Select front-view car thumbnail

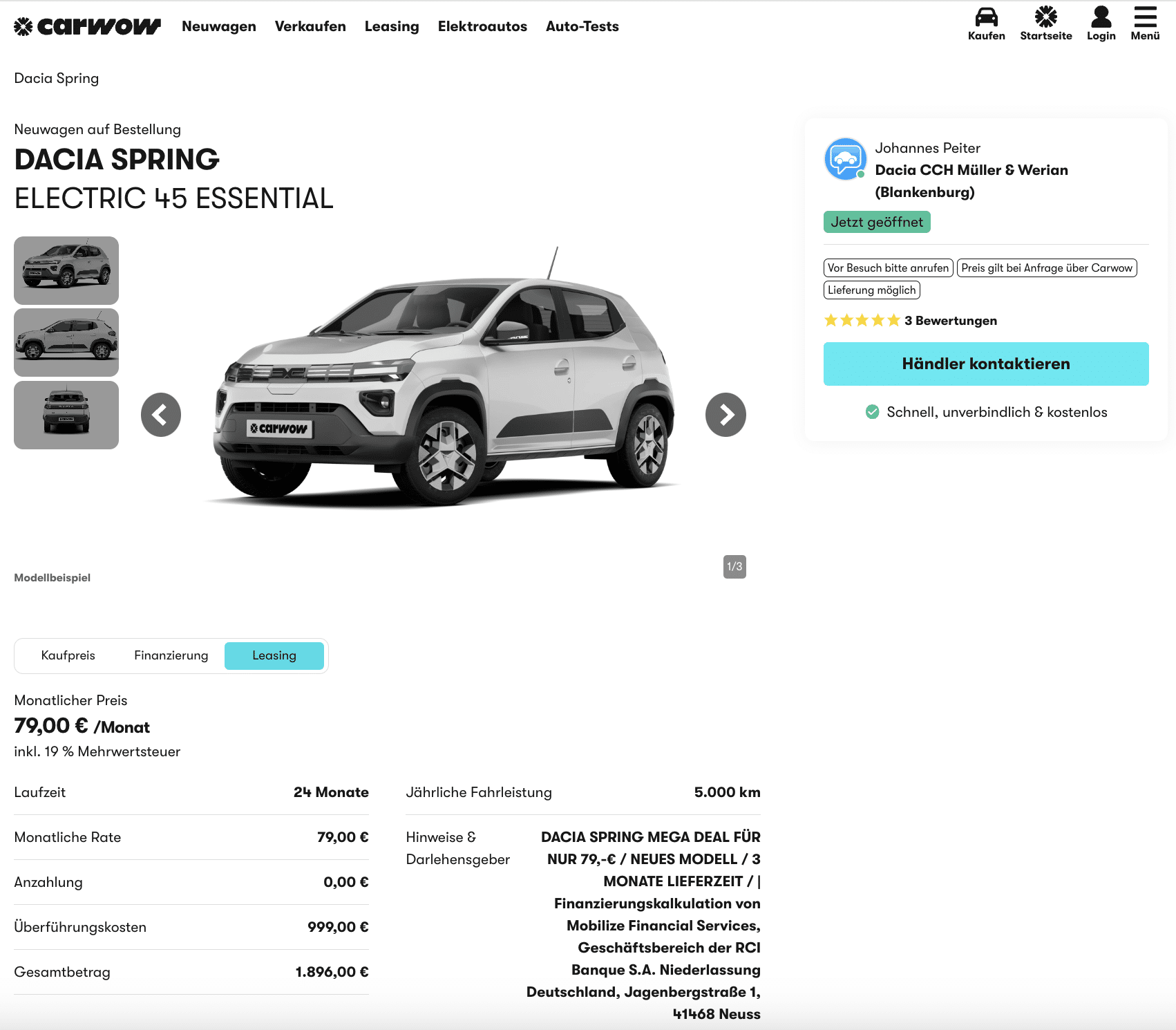[66, 415]
